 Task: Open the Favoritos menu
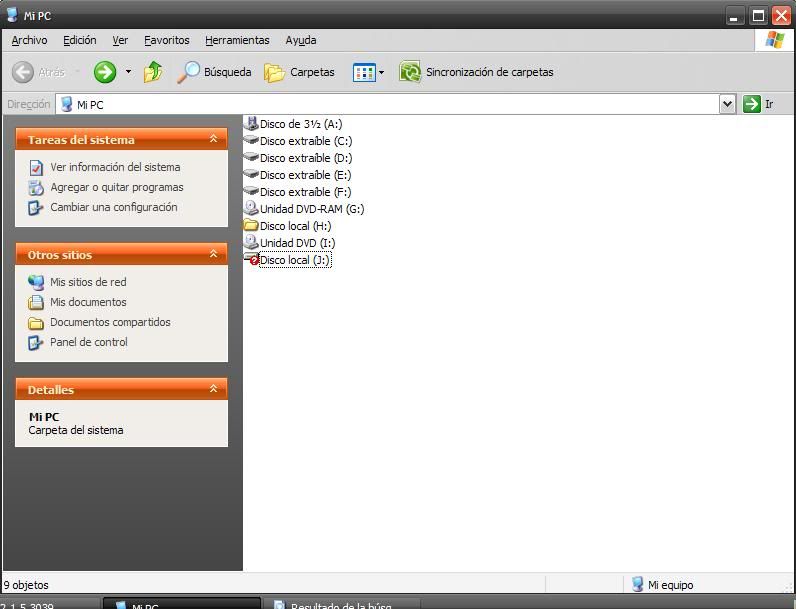point(167,40)
